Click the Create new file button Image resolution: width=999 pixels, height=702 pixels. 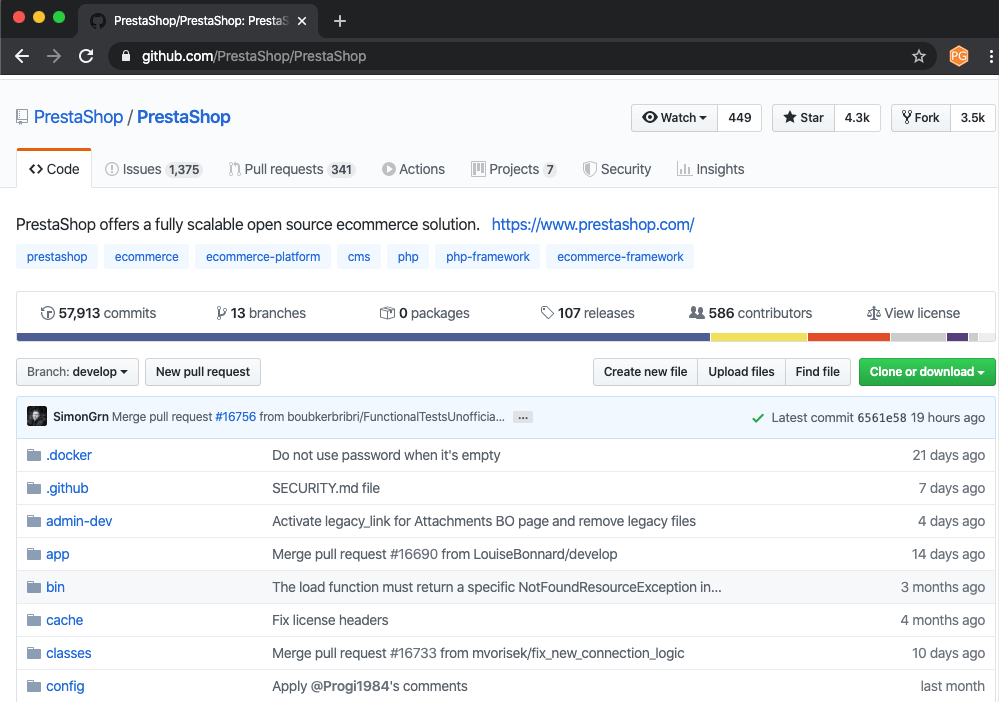645,371
